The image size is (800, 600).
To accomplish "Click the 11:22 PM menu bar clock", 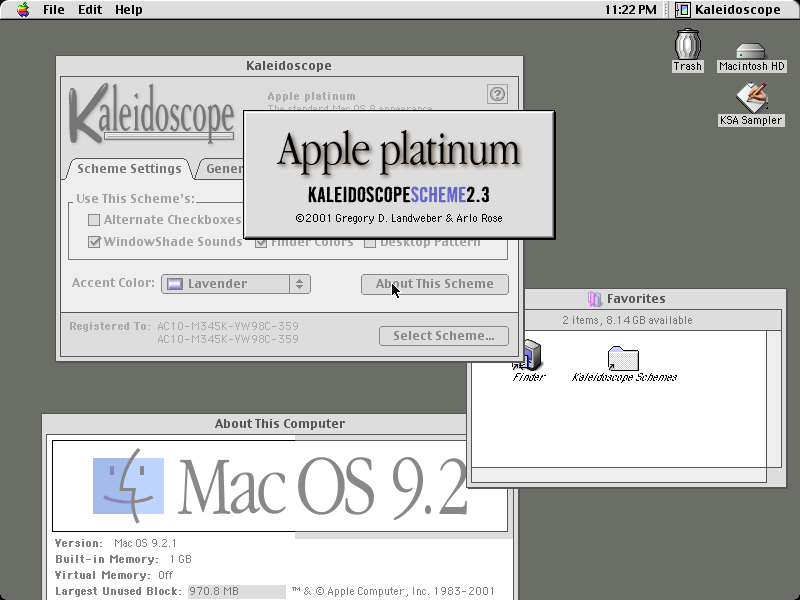I will [631, 10].
